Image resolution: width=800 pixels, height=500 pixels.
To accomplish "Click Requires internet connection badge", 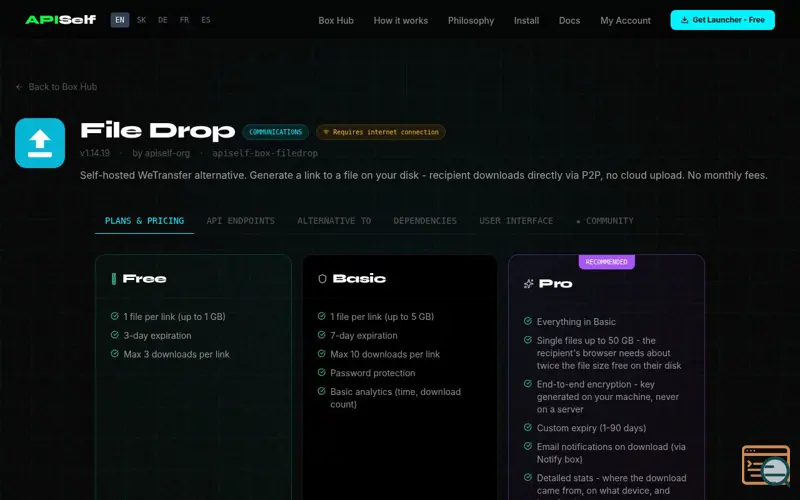I will pos(381,132).
